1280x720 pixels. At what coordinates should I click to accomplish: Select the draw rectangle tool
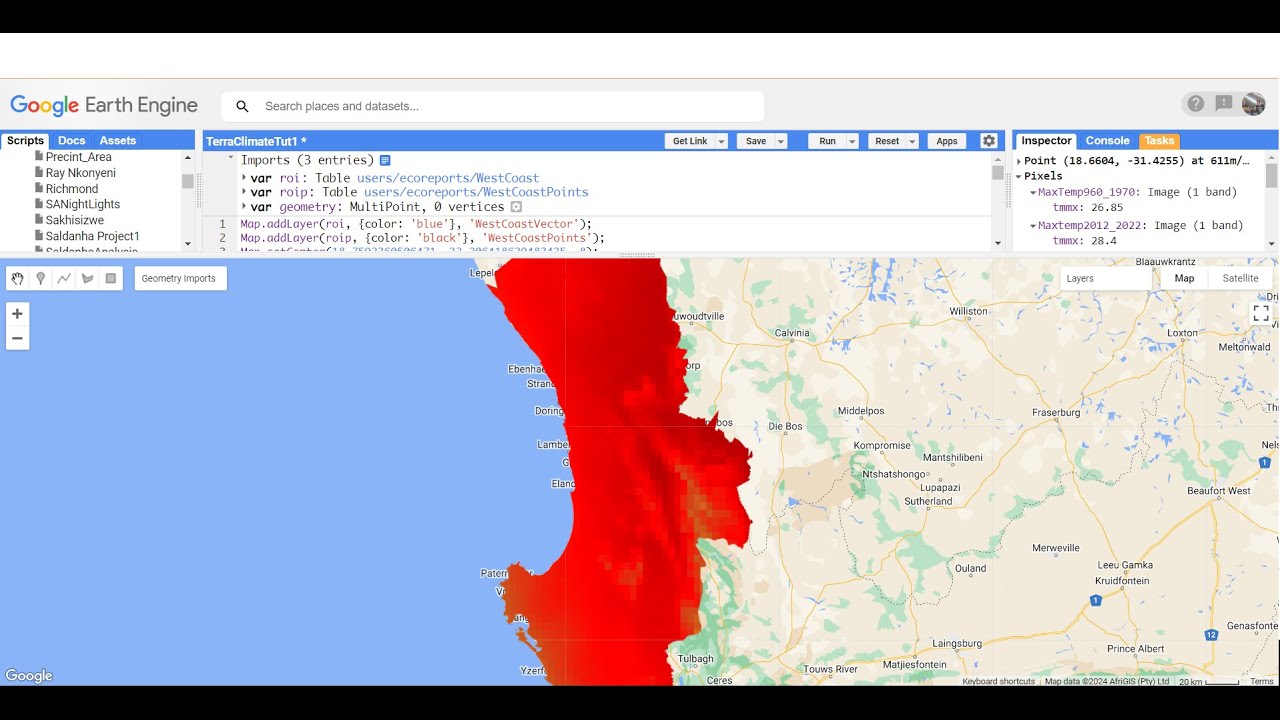(111, 279)
